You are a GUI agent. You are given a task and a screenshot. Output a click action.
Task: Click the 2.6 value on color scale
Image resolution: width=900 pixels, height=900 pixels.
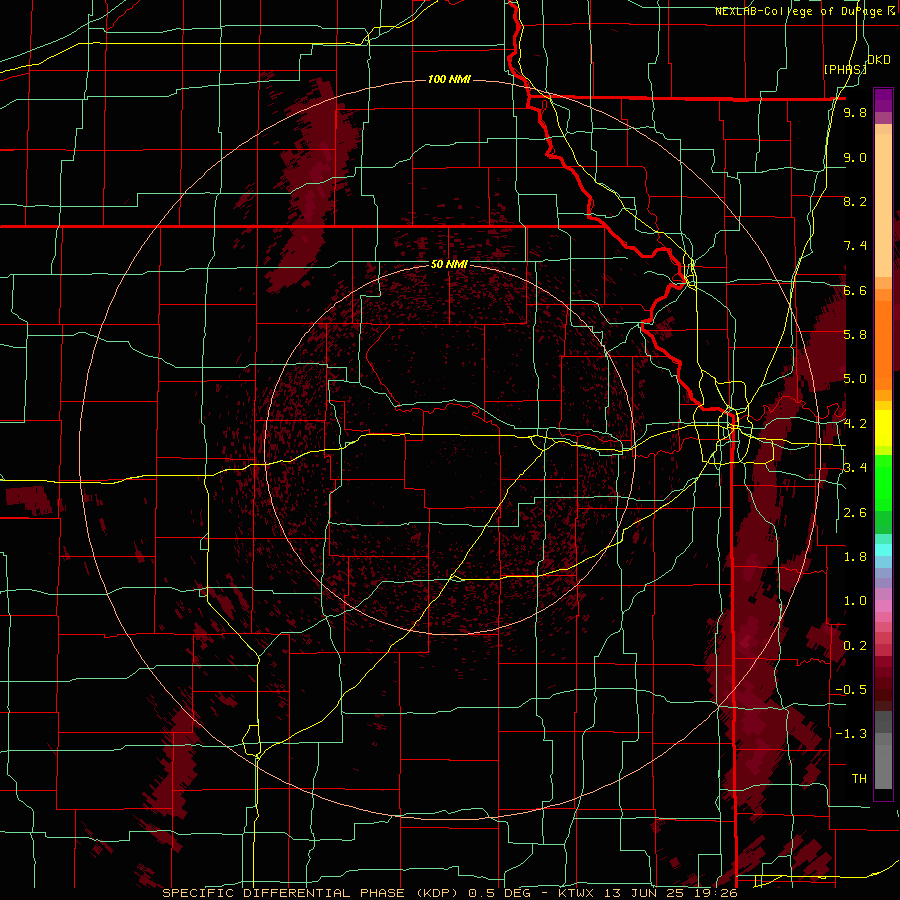(855, 513)
